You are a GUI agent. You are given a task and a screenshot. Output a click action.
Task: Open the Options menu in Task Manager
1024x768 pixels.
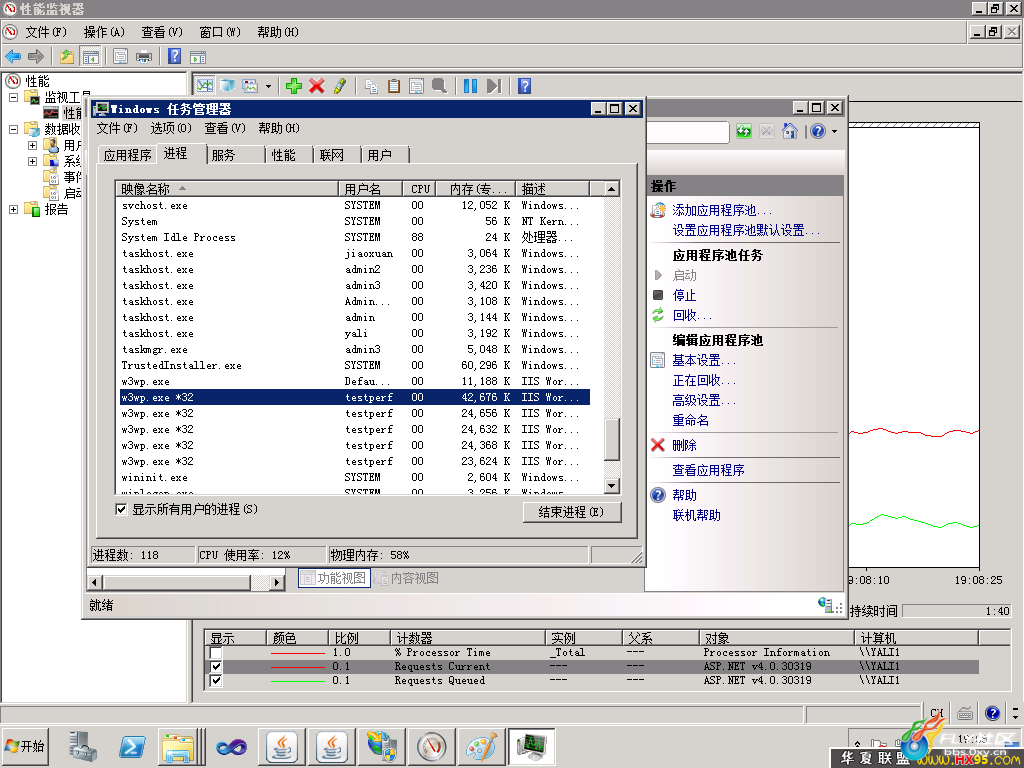click(171, 128)
